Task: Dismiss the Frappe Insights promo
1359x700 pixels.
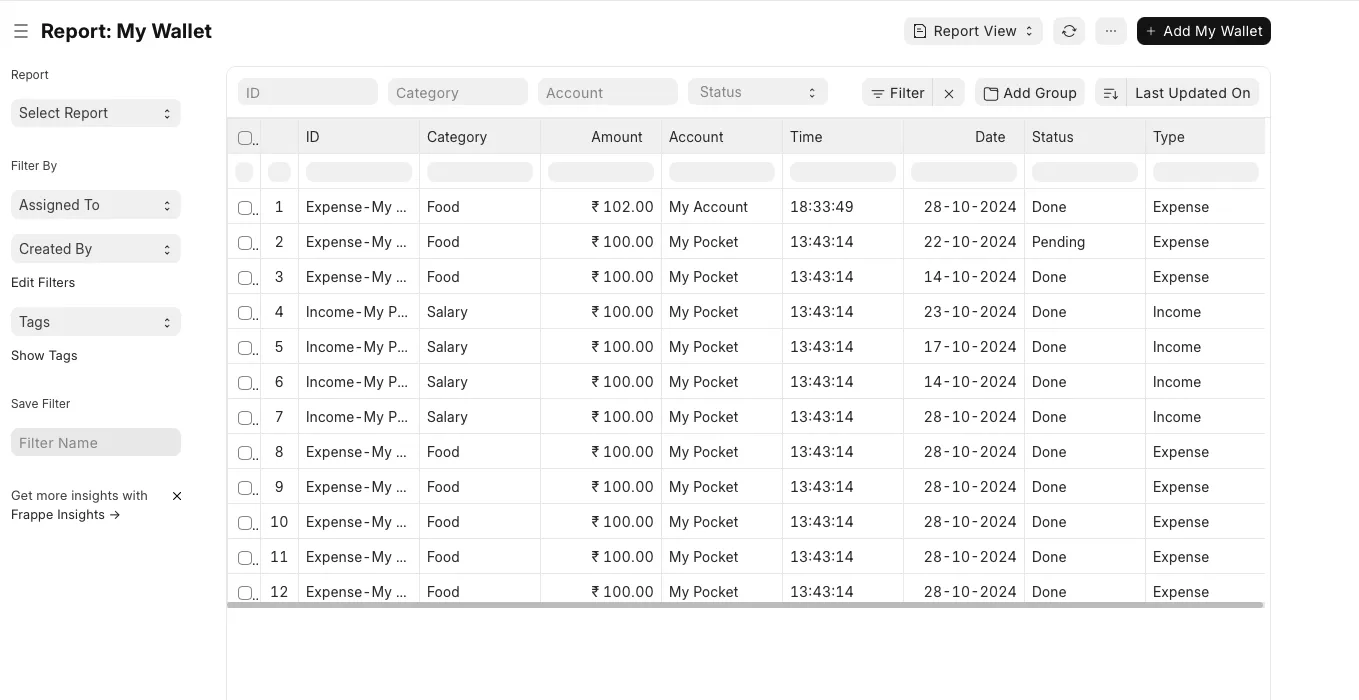Action: tap(177, 496)
